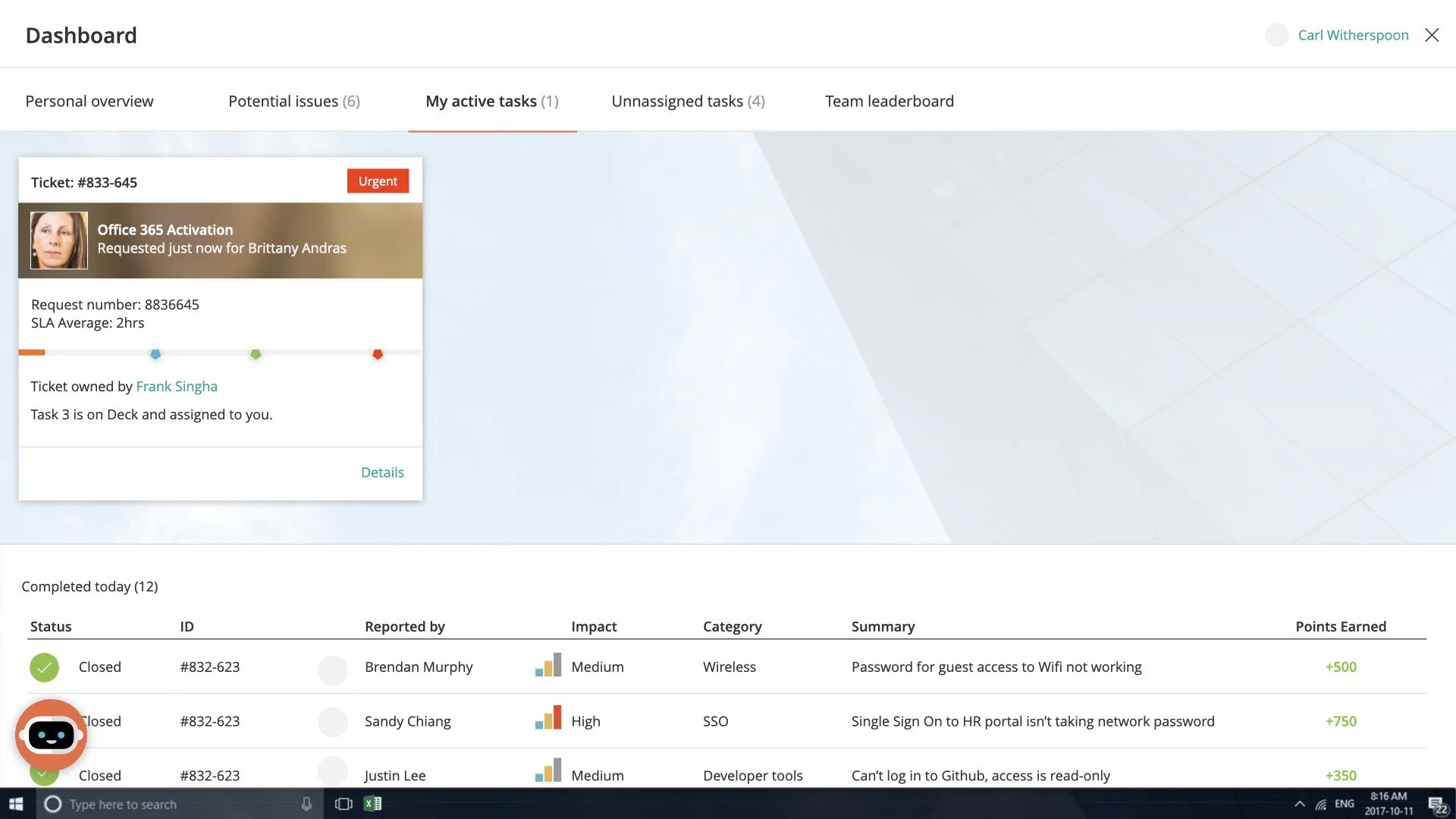This screenshot has height=819, width=1456.
Task: Click Carl Witherspoon's avatar circle
Action: (1276, 35)
